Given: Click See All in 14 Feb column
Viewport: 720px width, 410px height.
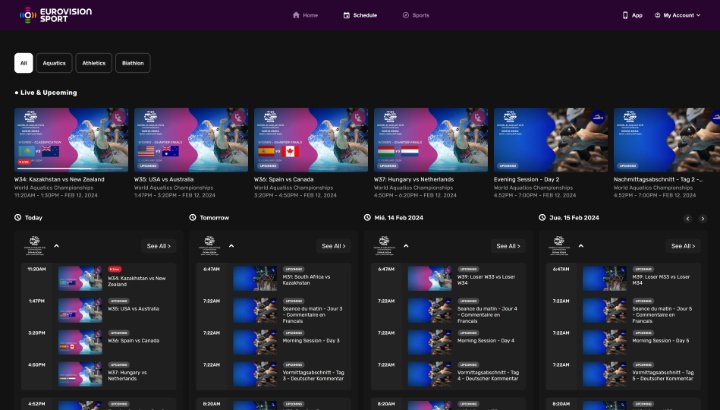Looking at the screenshot, I should pyautogui.click(x=508, y=246).
